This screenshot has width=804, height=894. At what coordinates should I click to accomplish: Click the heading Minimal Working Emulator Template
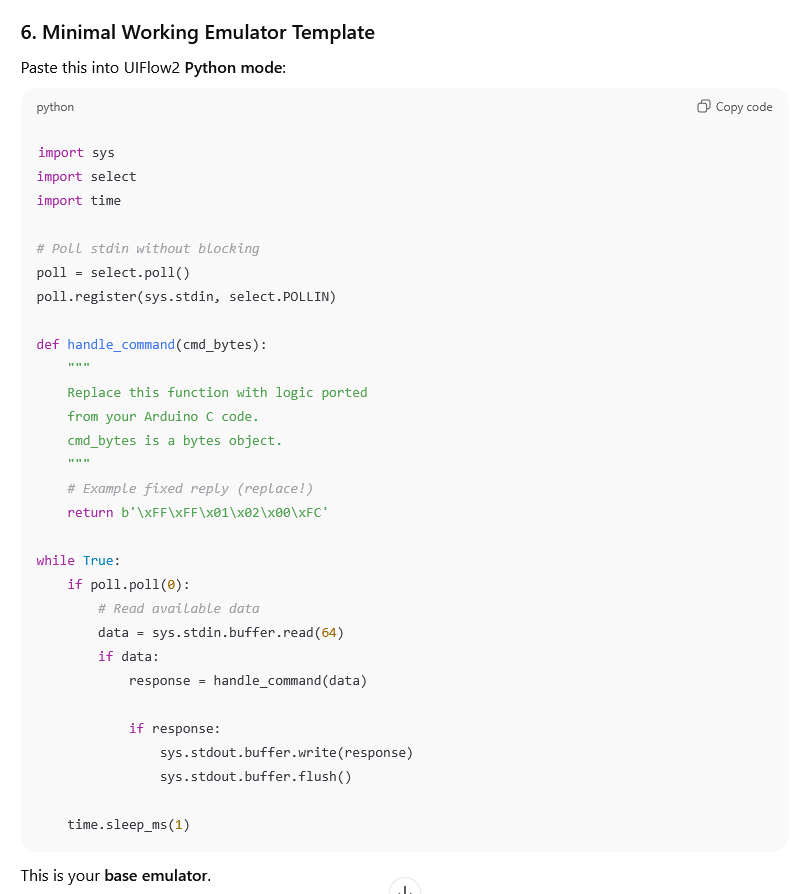(197, 32)
